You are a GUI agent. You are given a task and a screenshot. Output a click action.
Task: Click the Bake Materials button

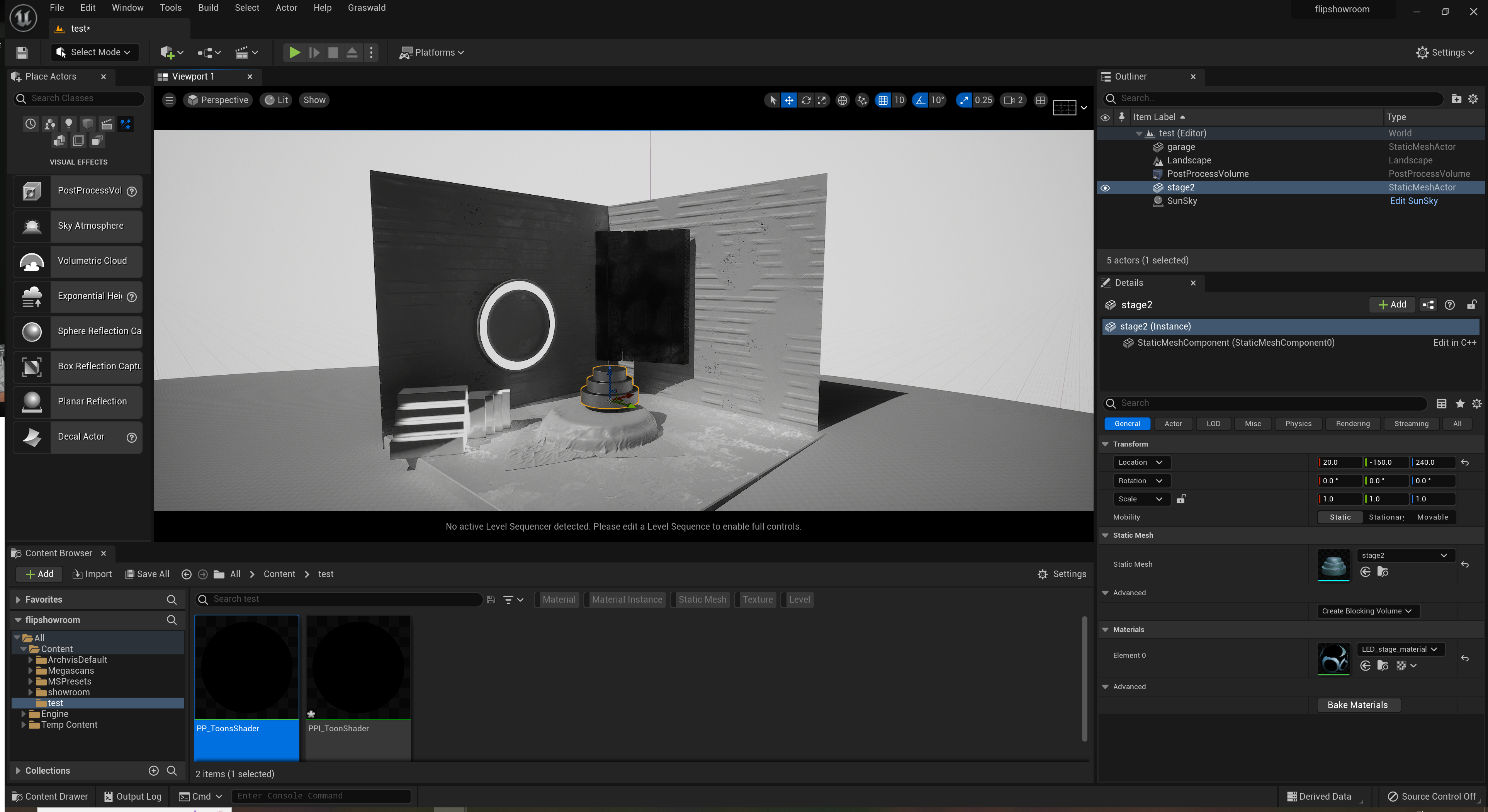click(x=1357, y=705)
